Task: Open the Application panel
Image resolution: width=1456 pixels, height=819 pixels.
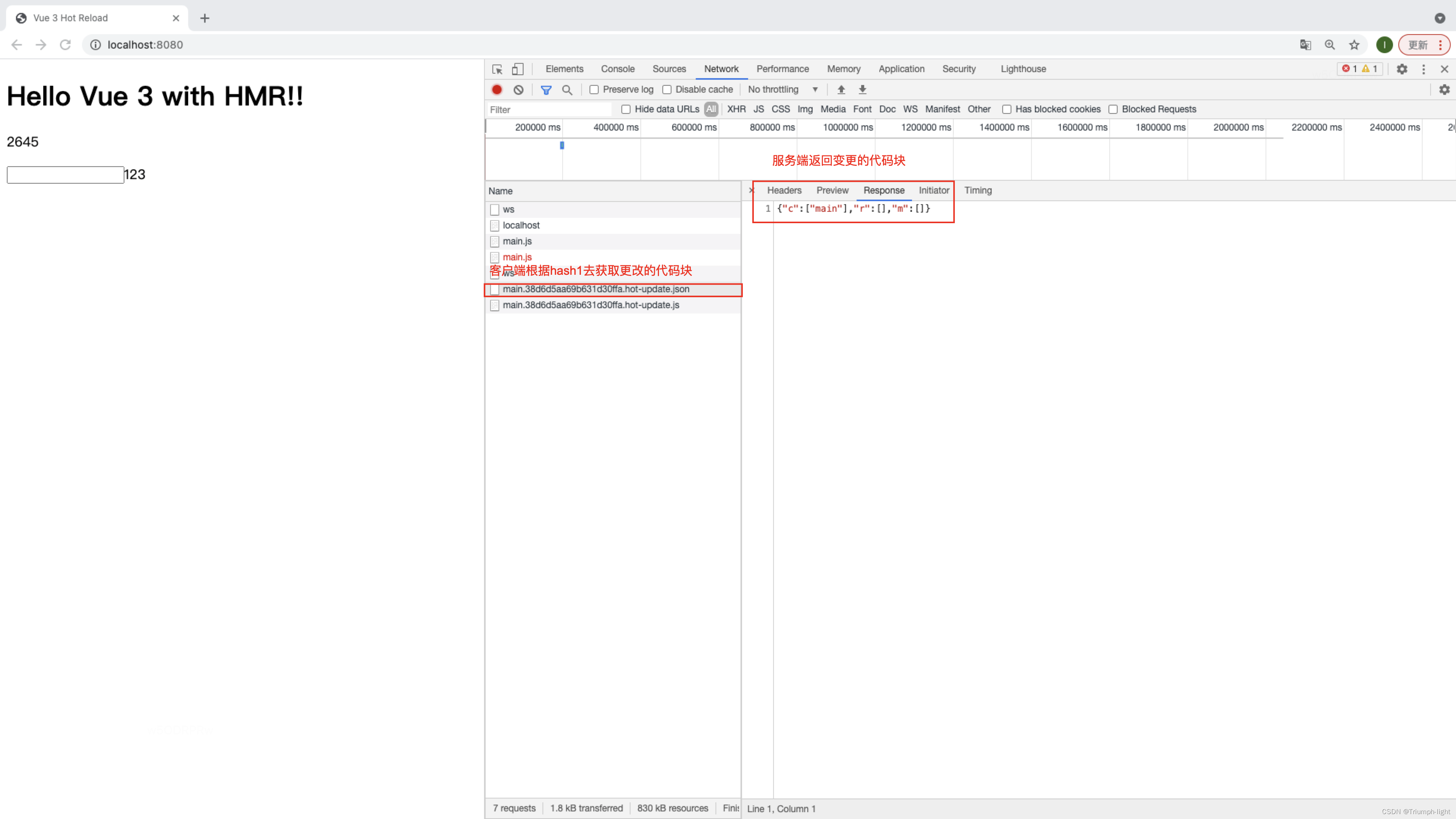Action: 901,69
